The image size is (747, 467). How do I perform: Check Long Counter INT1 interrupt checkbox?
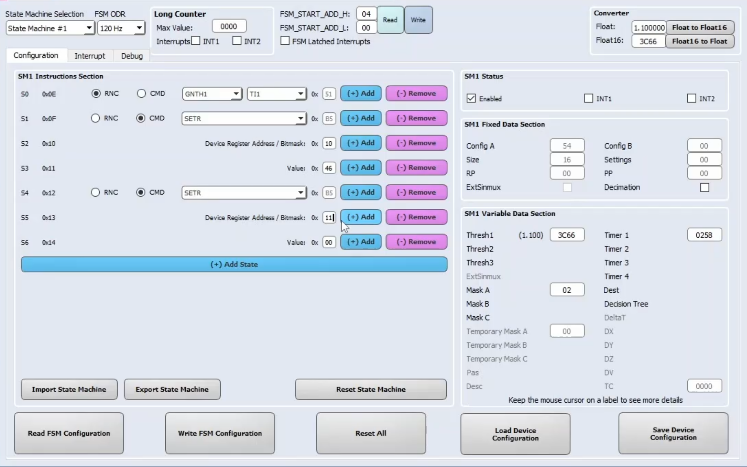(195, 41)
